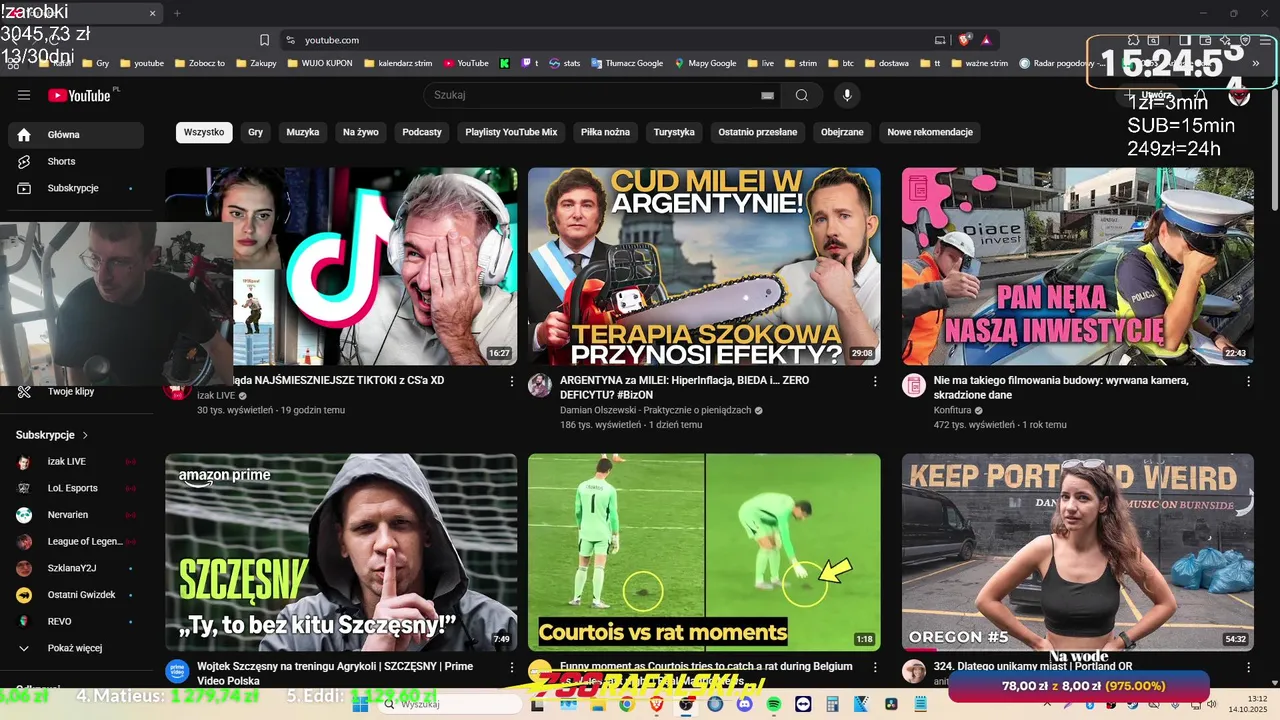The image size is (1280, 720).
Task: Click the taskbar Wyszukaj search box
Action: click(x=449, y=704)
